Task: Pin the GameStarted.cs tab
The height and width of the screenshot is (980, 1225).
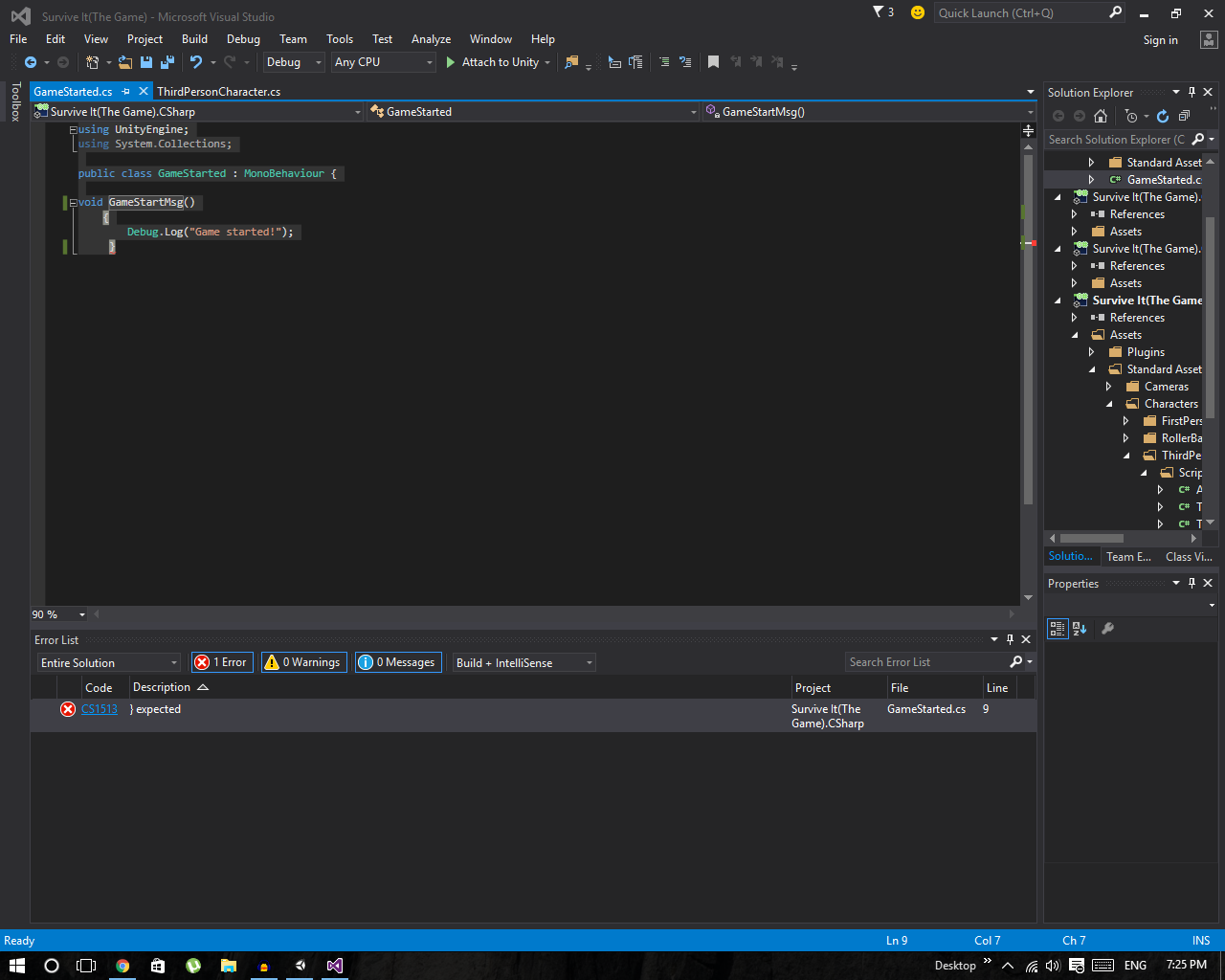Action: [125, 92]
